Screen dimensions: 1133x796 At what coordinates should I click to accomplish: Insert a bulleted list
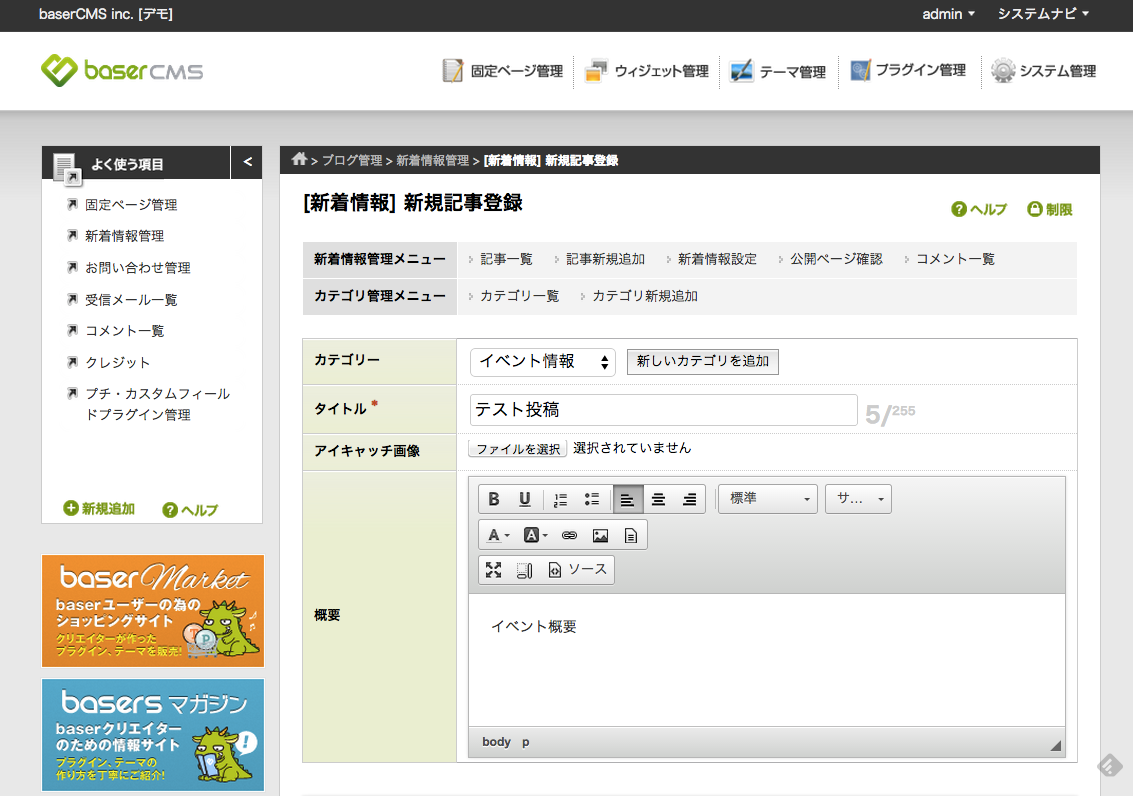click(x=591, y=499)
